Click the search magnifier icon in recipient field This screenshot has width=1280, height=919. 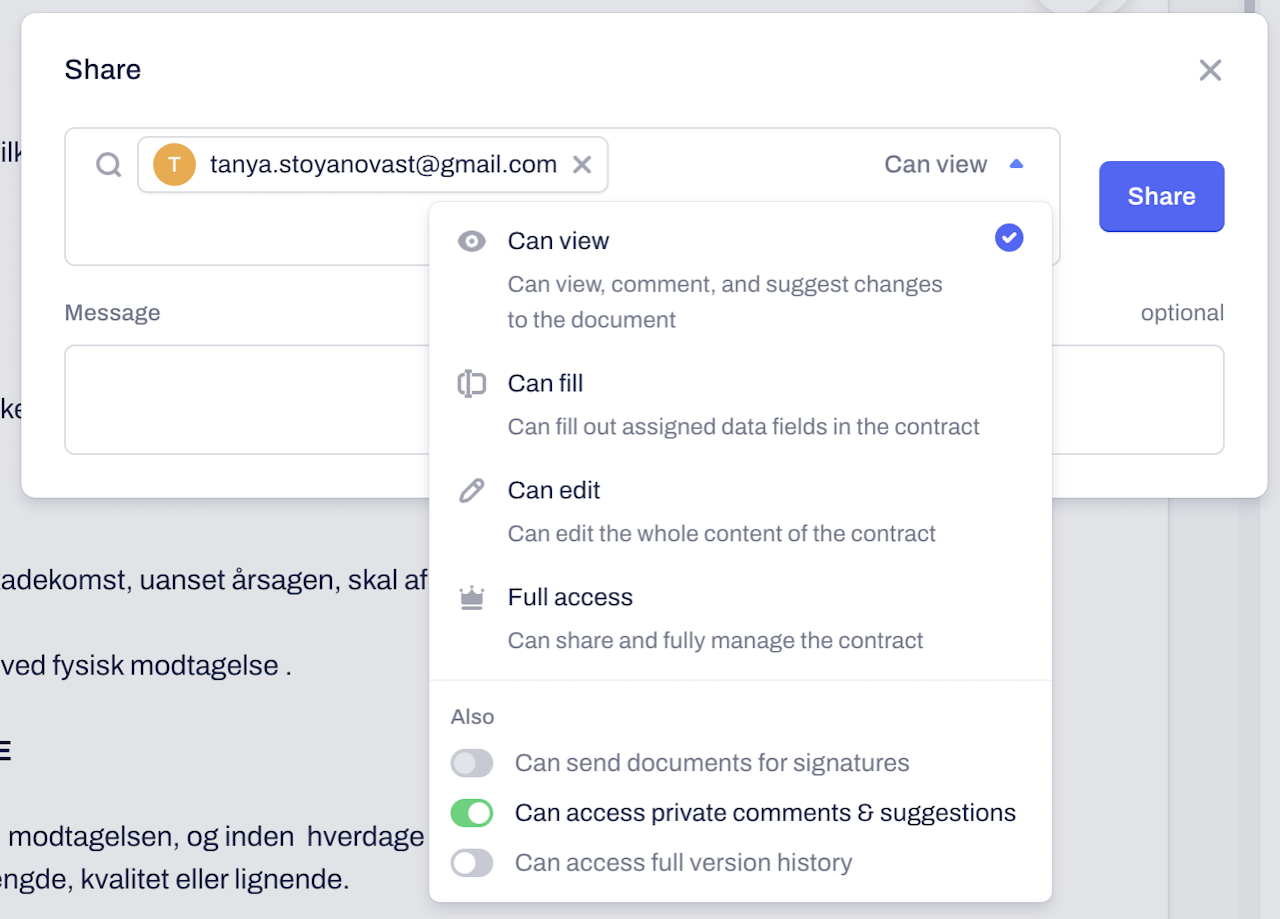pos(108,164)
